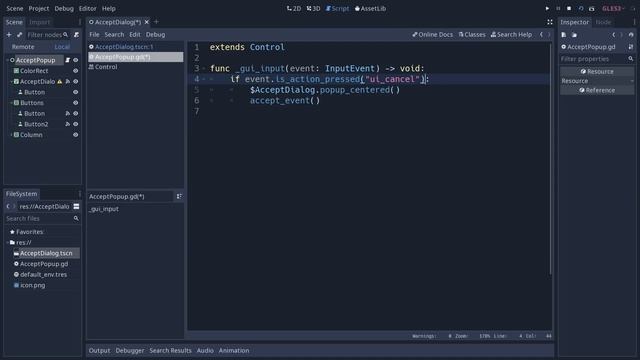Attach script icon beside the node filter

[76, 35]
